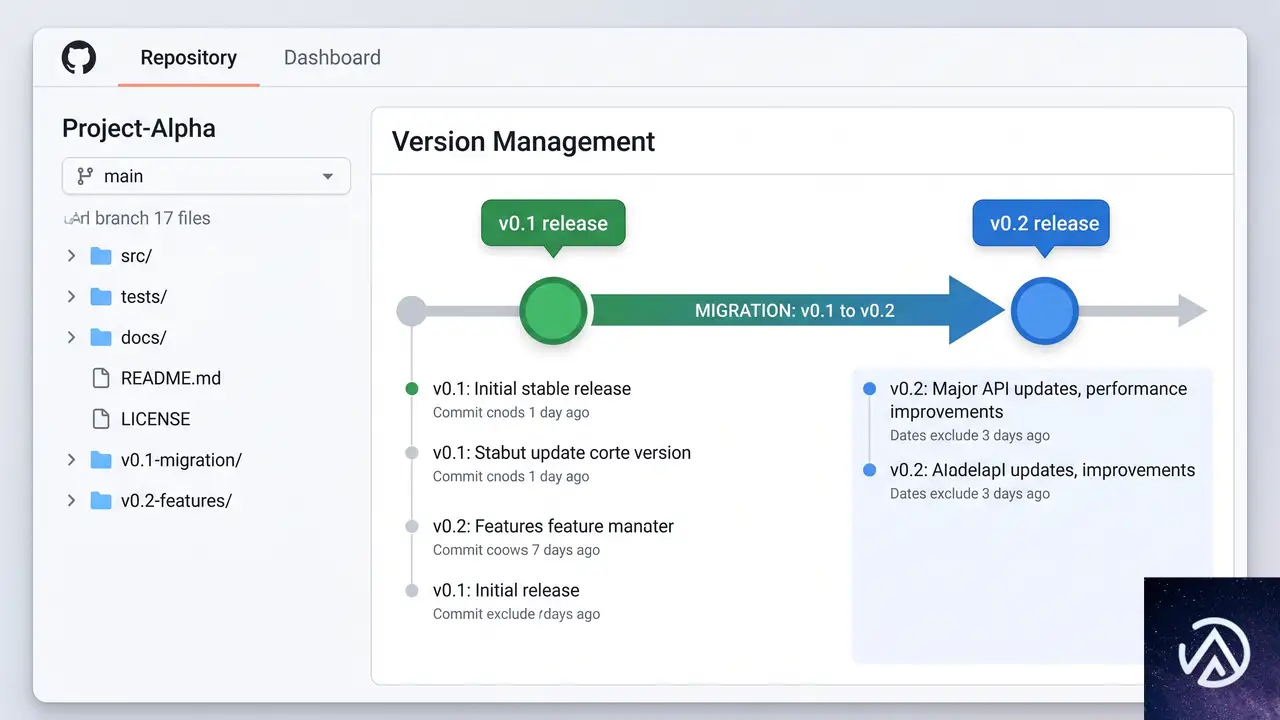Click the Version Management heading

click(x=523, y=142)
